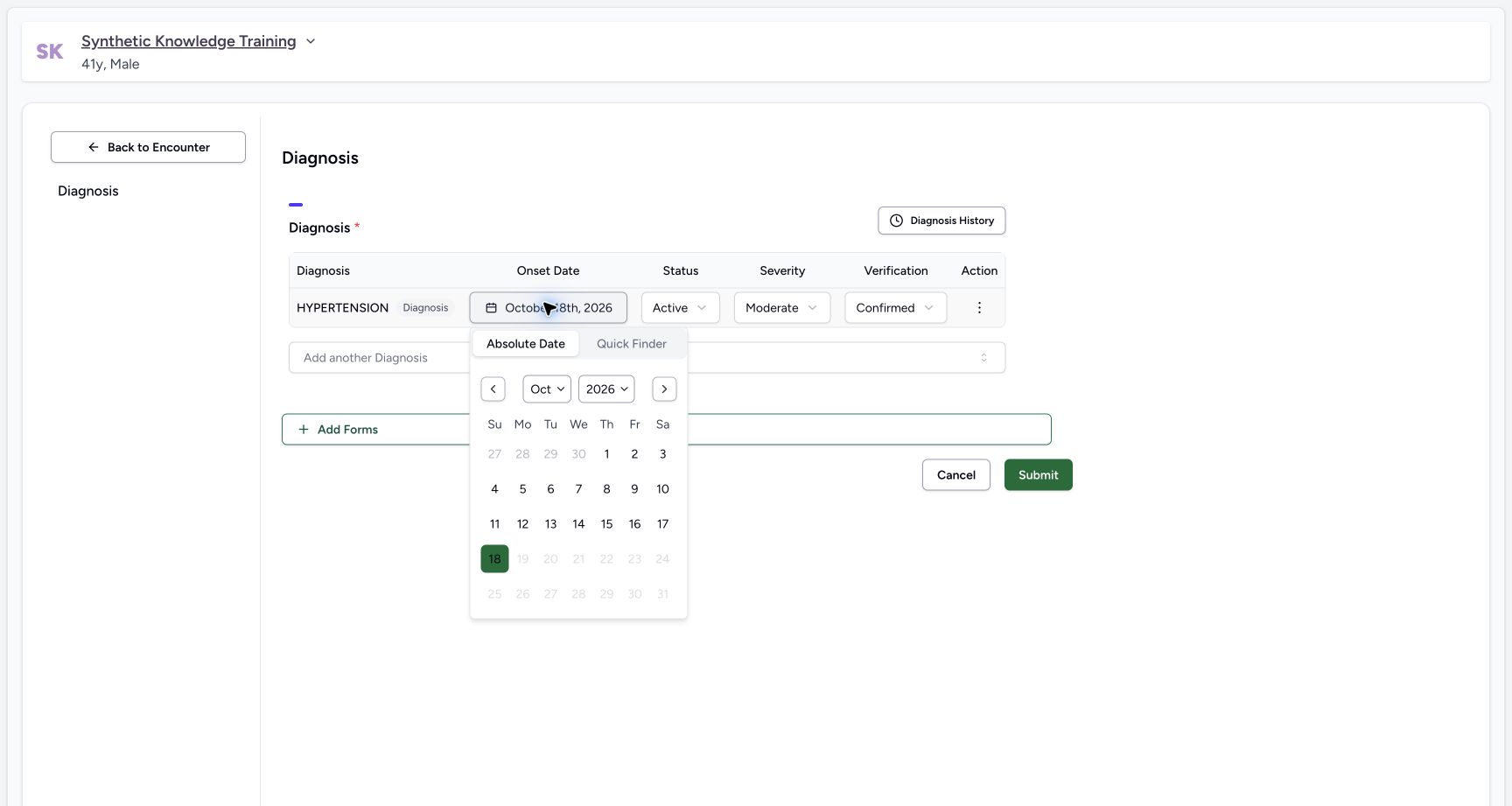Pick October 2 in the calendar
The height and width of the screenshot is (806, 1512).
coord(634,454)
